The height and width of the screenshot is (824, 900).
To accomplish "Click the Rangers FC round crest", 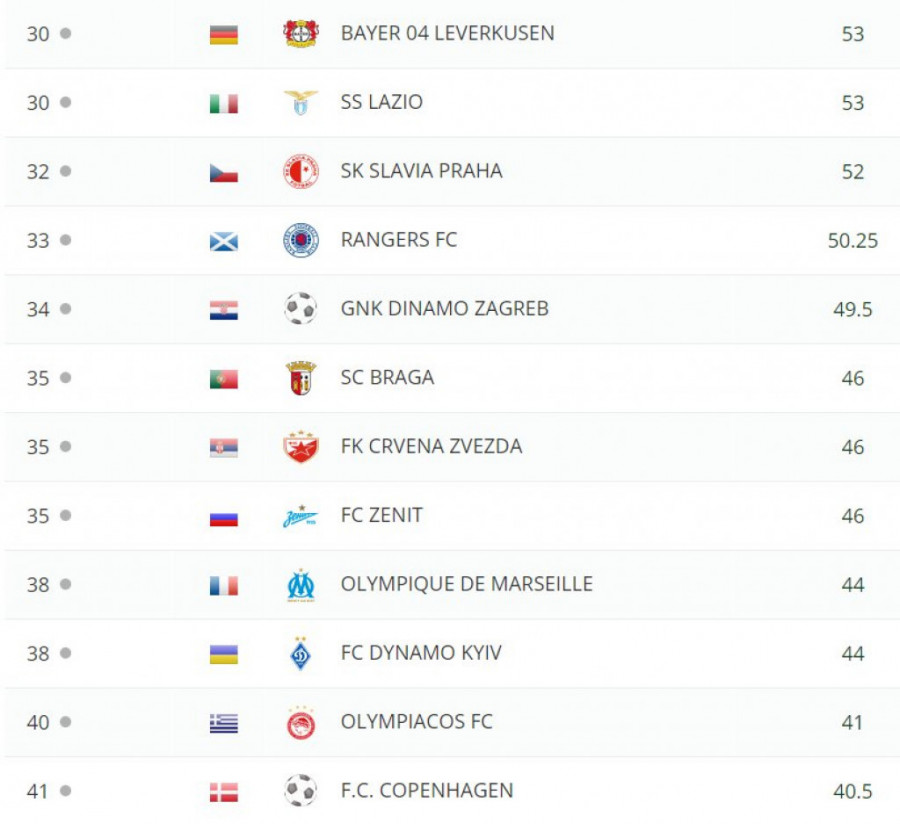I will point(300,240).
